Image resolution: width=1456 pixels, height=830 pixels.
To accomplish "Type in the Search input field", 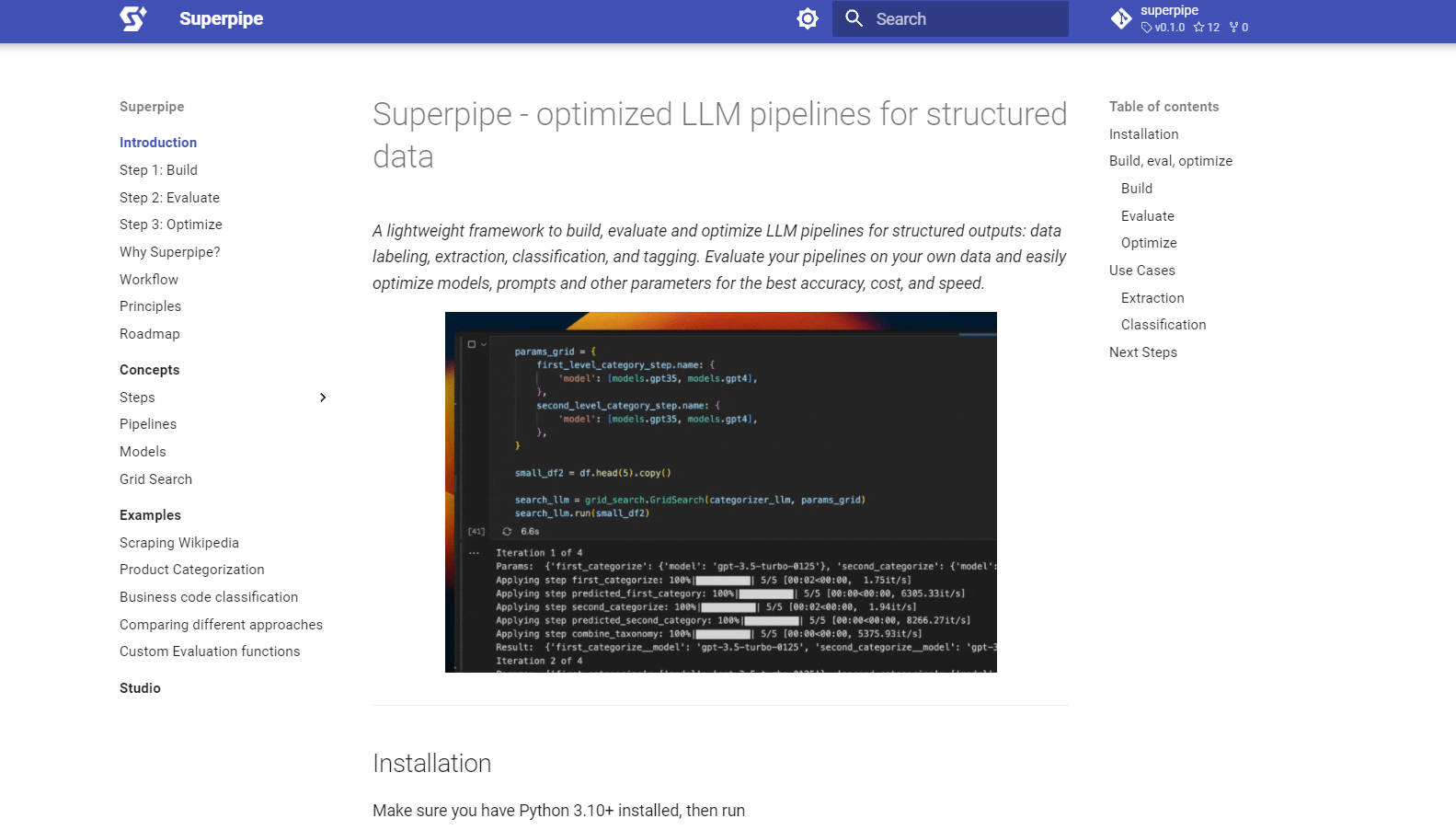I will click(x=966, y=18).
